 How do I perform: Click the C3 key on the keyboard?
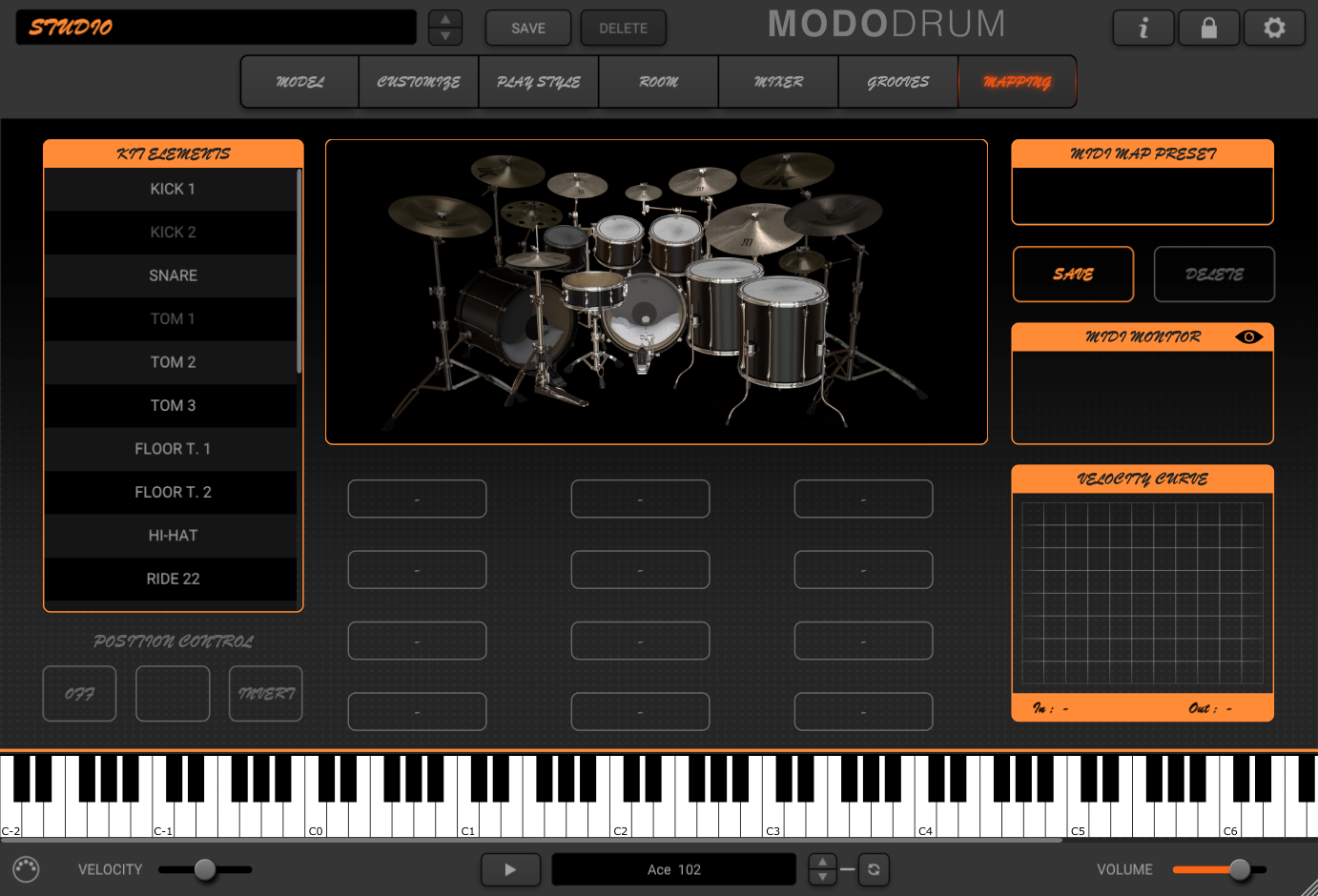(773, 820)
